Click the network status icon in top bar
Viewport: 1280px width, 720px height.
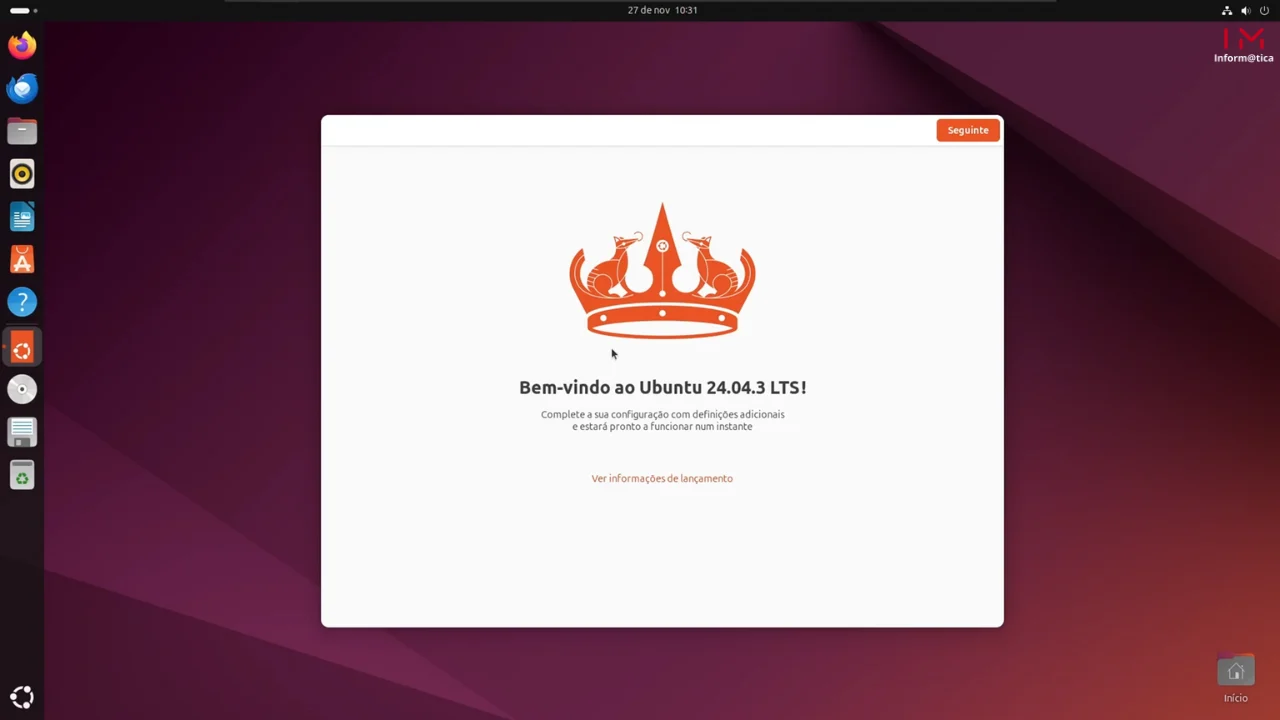click(1227, 10)
